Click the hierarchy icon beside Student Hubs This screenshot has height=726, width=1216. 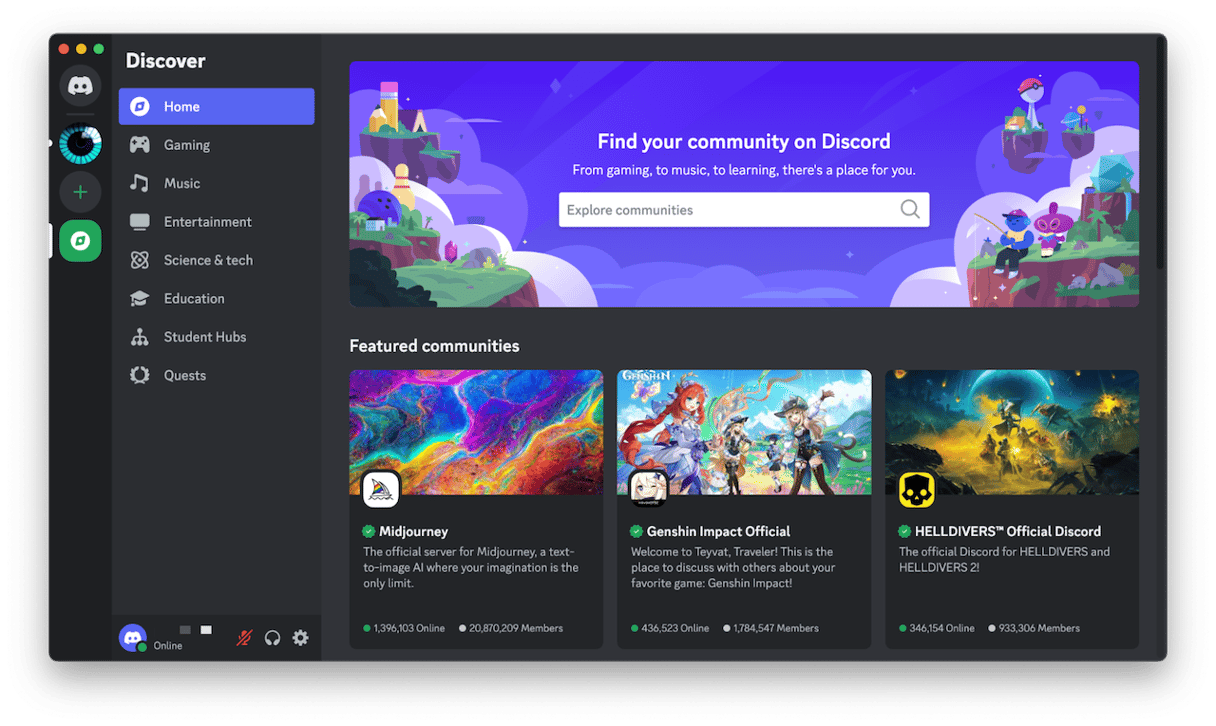(140, 337)
